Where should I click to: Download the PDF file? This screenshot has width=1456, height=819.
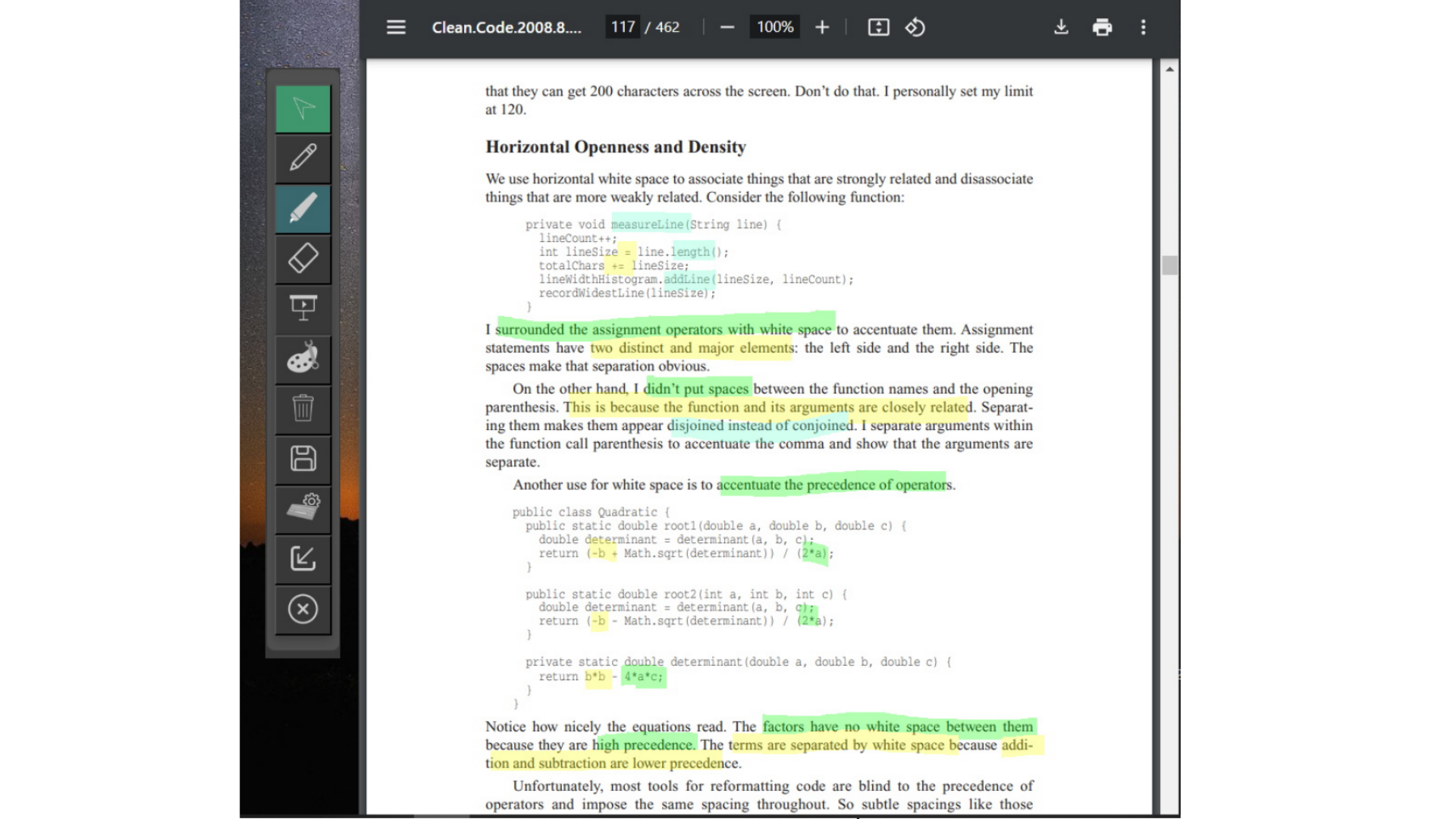[1061, 27]
